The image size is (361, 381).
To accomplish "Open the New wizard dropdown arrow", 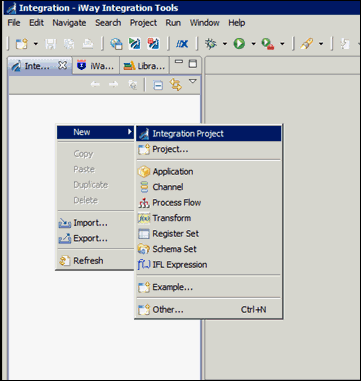I will pos(36,44).
